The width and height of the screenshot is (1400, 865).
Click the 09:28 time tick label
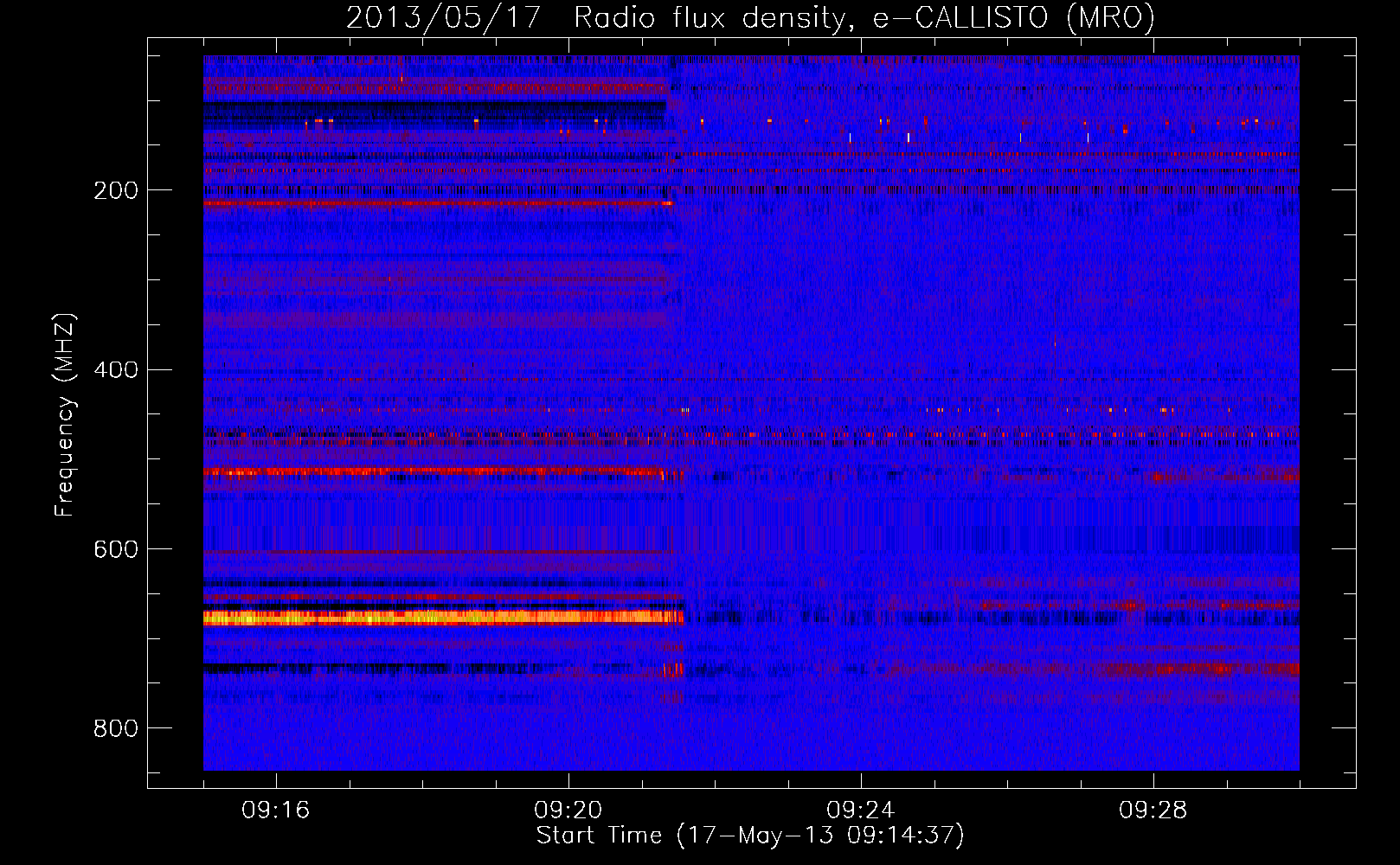(1153, 811)
